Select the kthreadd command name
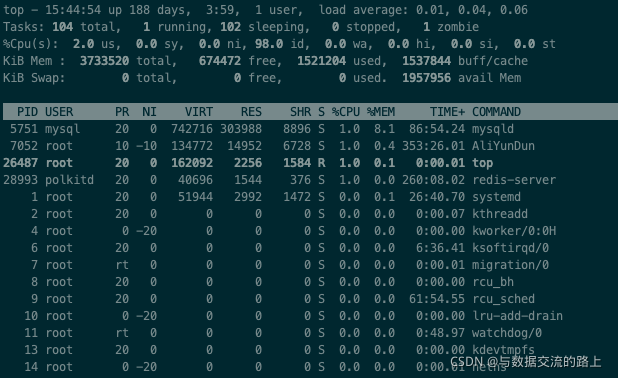 (x=500, y=214)
